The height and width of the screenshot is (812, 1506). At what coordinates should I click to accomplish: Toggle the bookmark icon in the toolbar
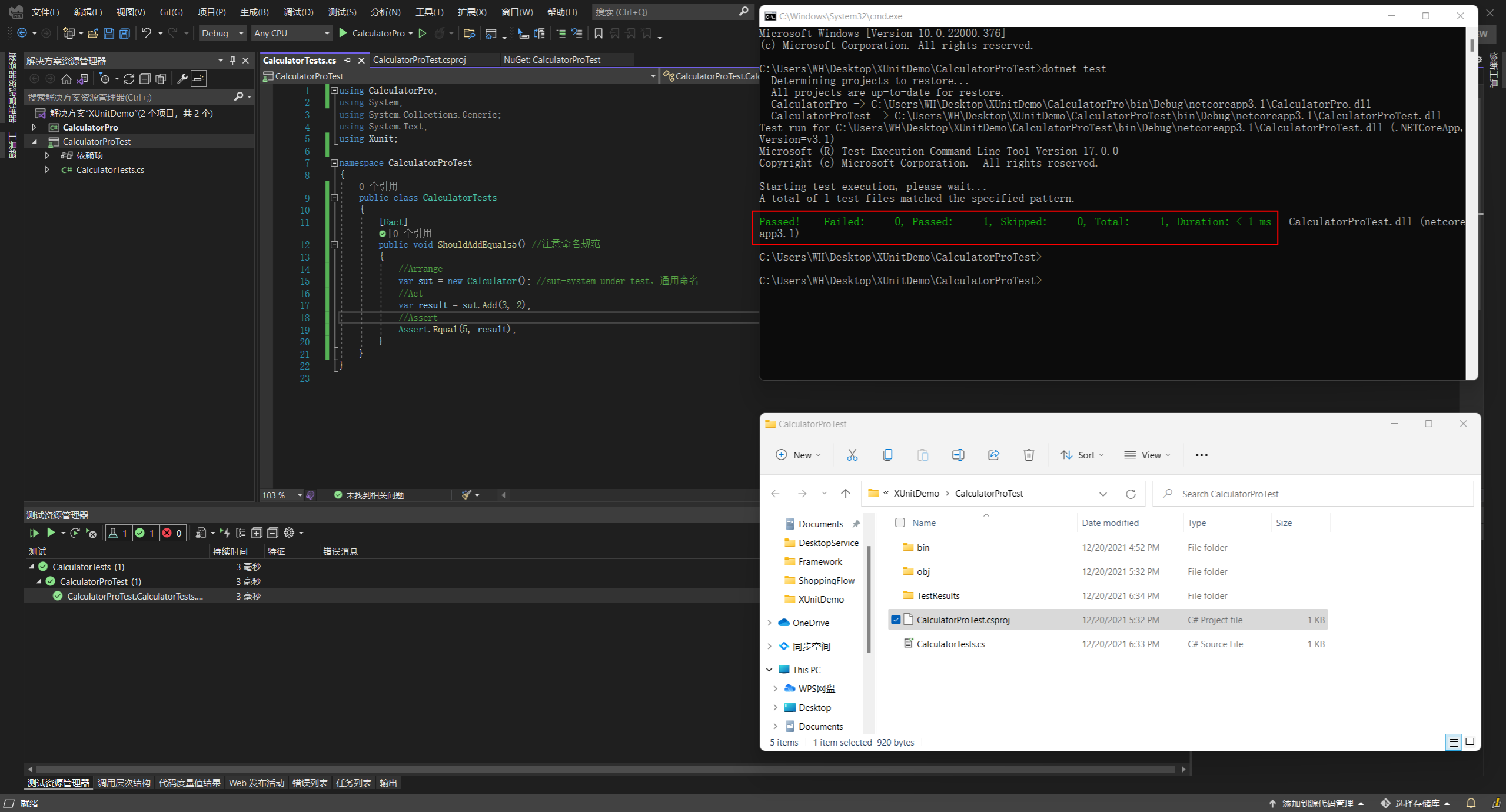pyautogui.click(x=599, y=34)
